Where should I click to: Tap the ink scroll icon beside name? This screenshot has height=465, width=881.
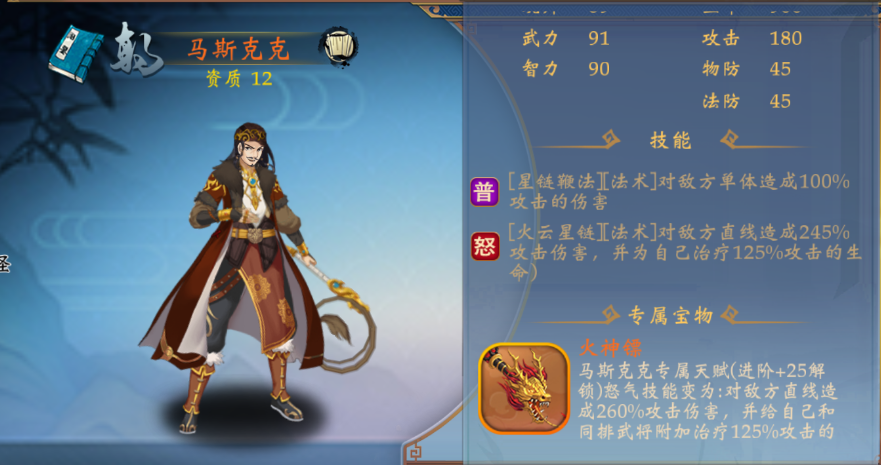tap(339, 47)
